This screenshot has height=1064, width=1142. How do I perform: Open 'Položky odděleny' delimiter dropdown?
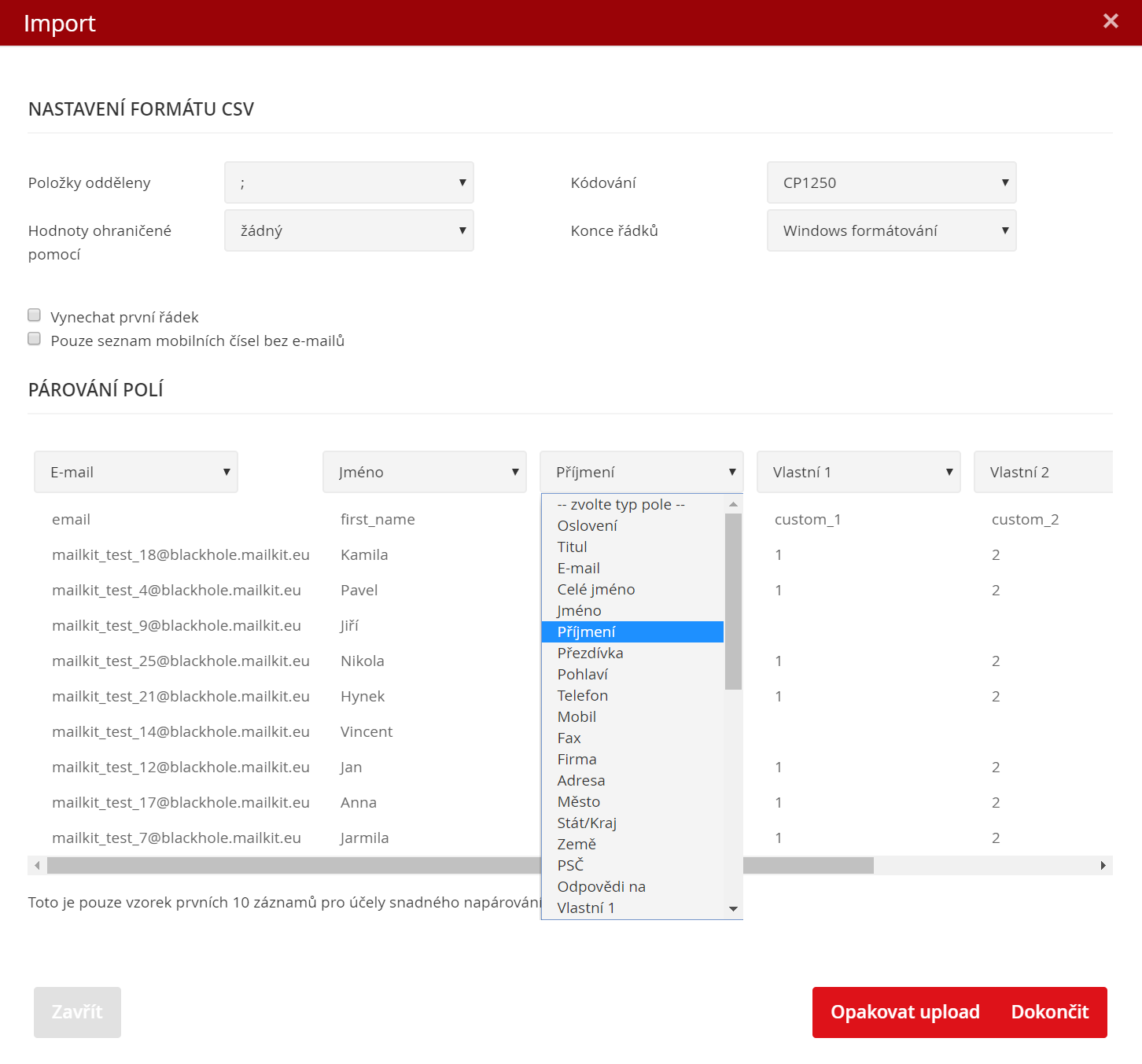tap(349, 182)
